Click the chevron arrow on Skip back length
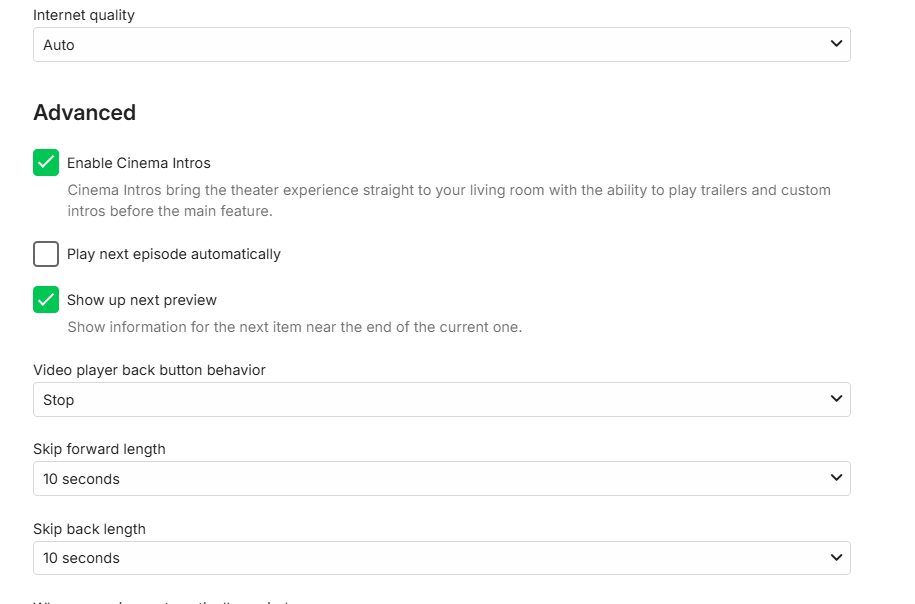The image size is (915, 604). [836, 557]
